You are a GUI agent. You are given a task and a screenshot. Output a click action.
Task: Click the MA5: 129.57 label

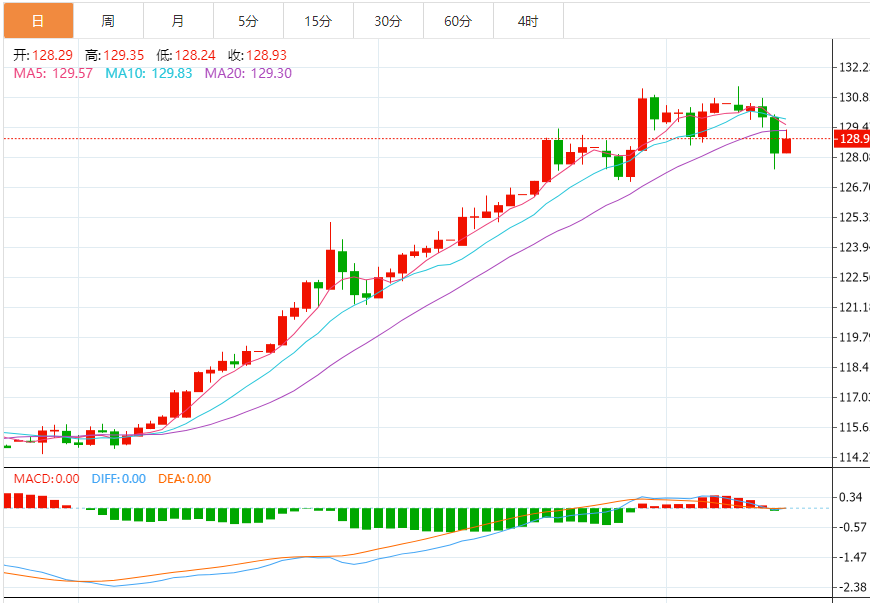53,73
